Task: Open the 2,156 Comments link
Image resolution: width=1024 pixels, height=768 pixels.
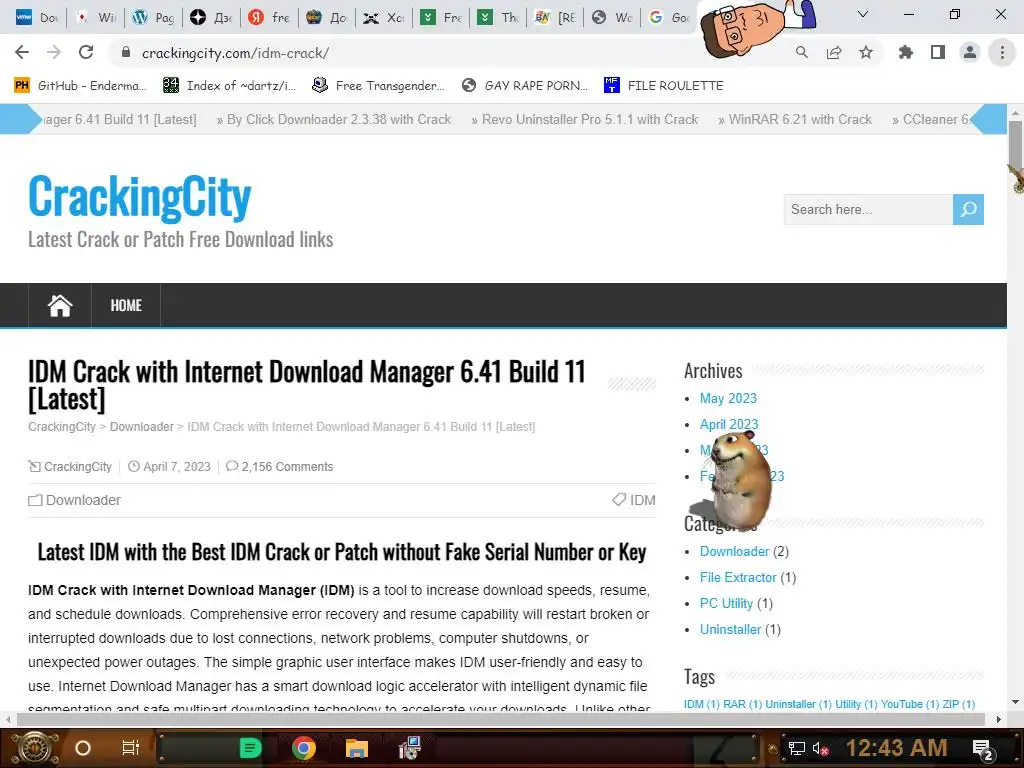Action: click(287, 467)
